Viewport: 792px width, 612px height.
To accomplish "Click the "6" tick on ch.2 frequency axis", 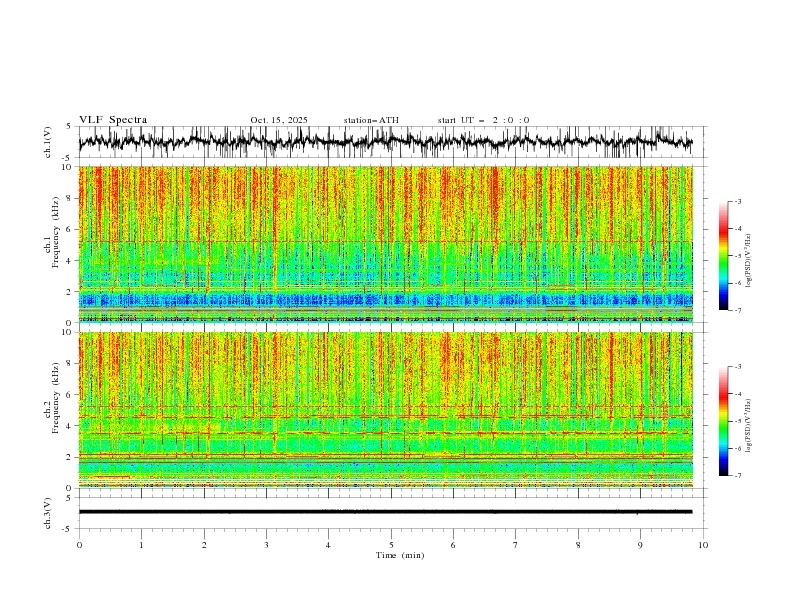I will coord(70,394).
